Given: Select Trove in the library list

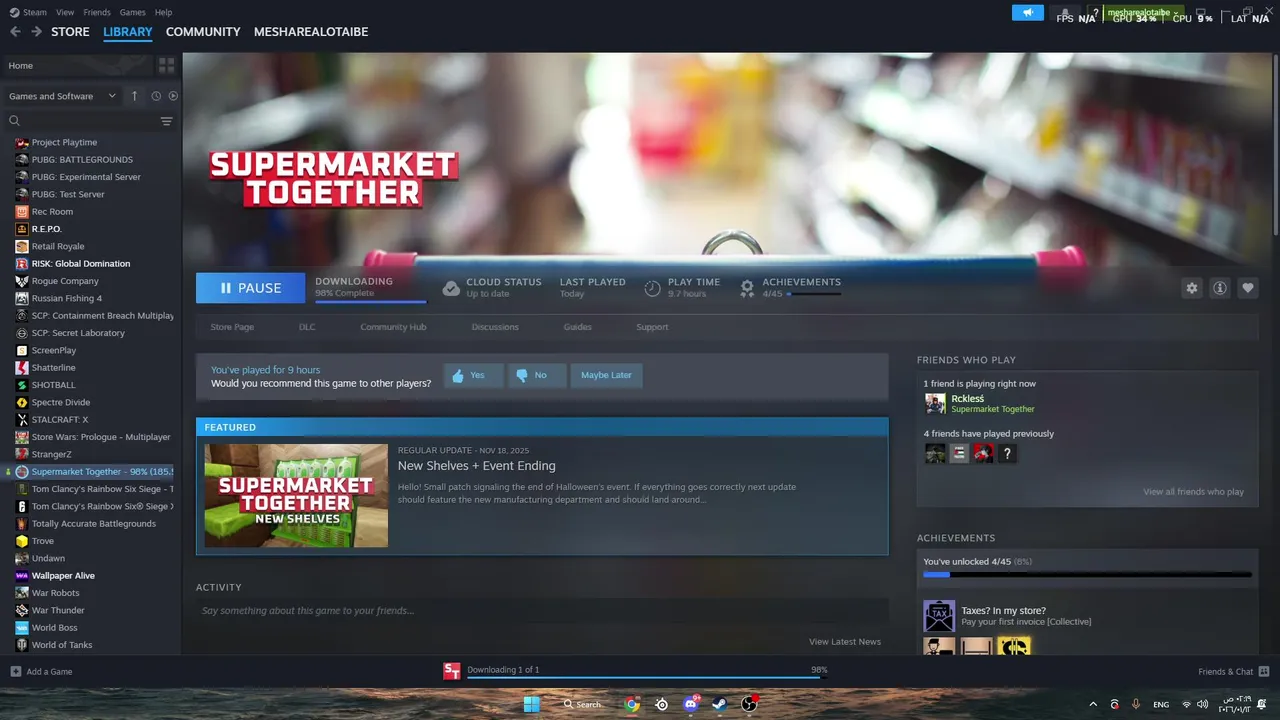Looking at the screenshot, I should (x=43, y=541).
